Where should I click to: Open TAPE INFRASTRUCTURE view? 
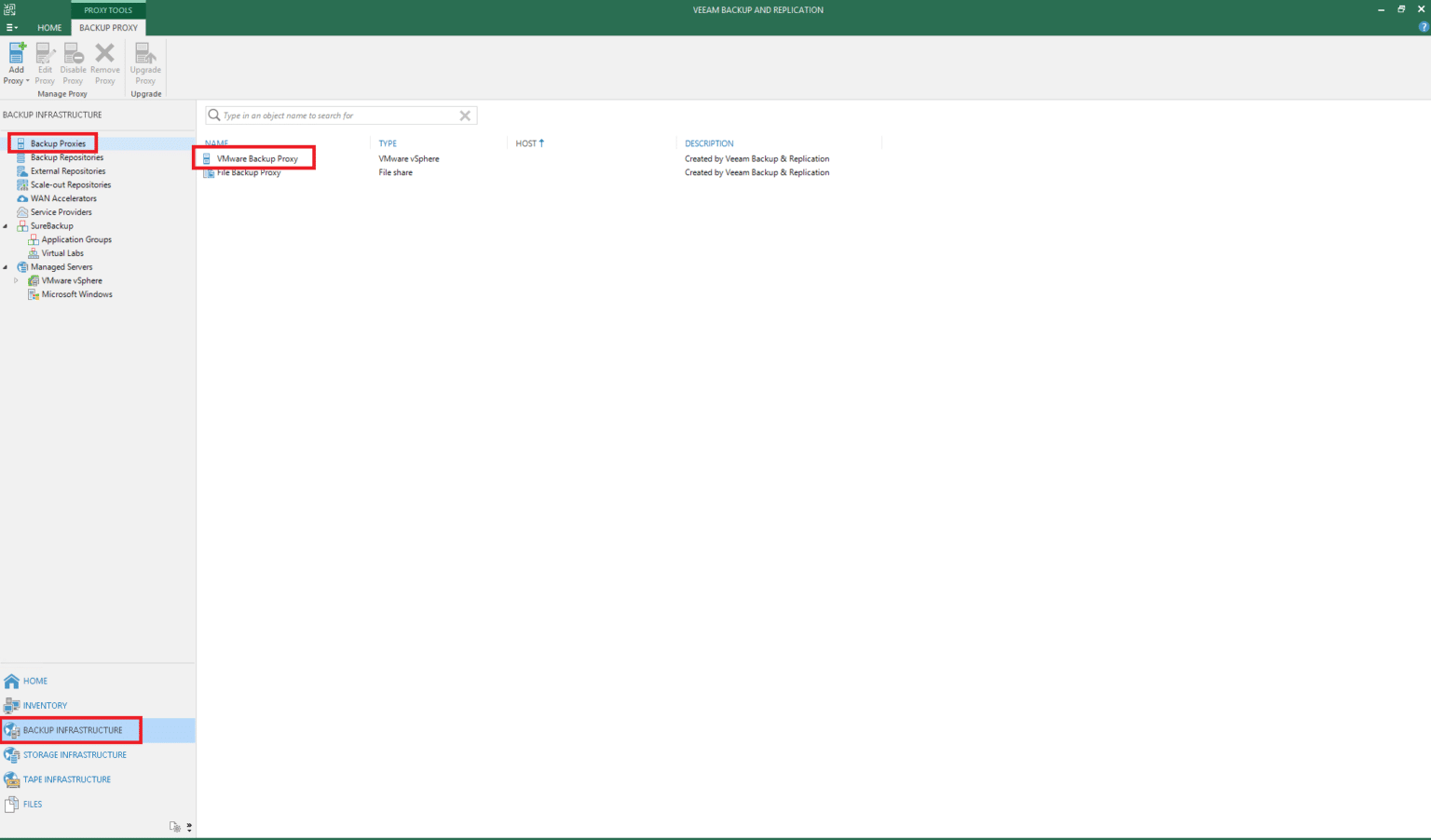65,779
